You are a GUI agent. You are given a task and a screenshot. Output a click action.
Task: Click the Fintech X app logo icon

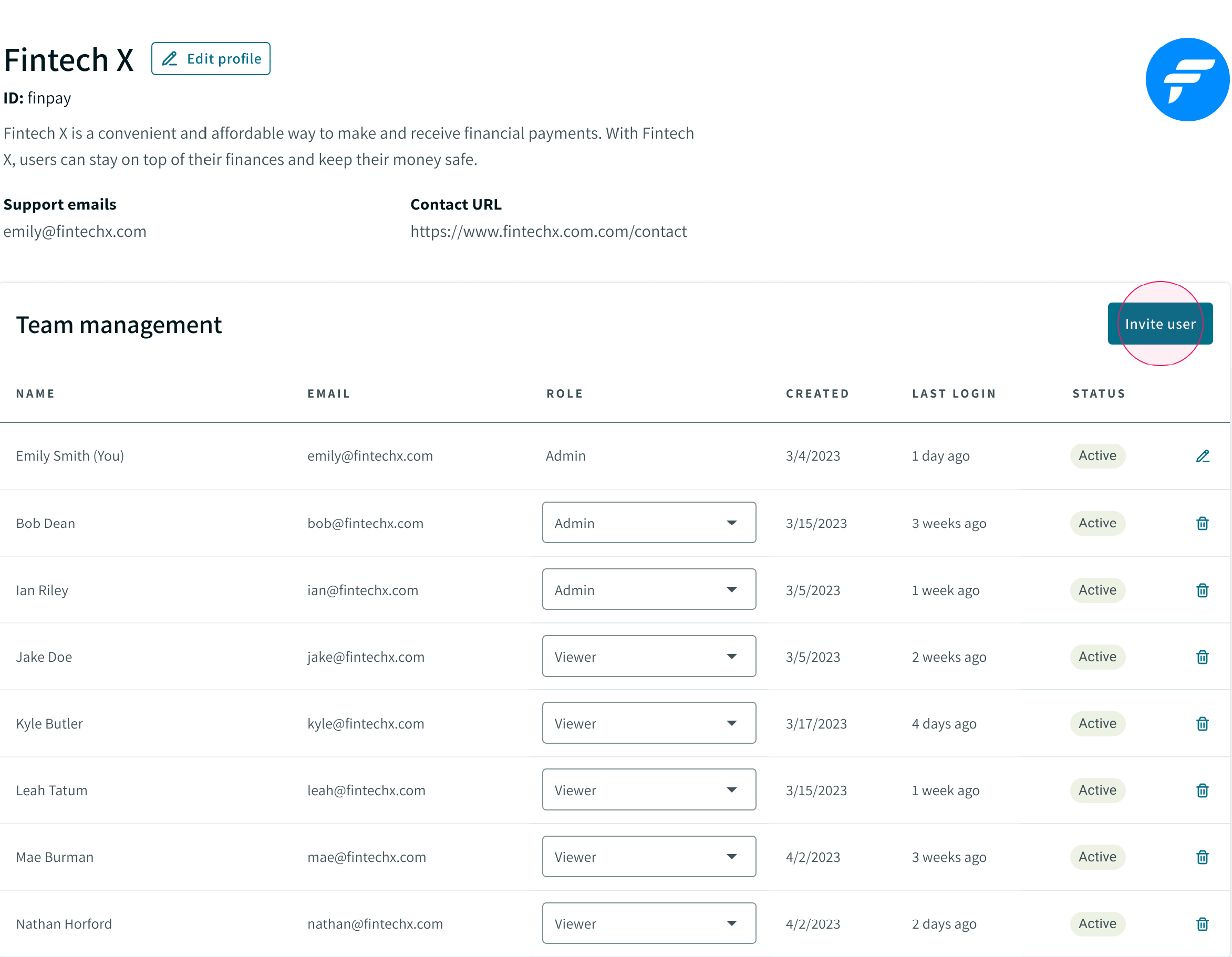click(1186, 79)
